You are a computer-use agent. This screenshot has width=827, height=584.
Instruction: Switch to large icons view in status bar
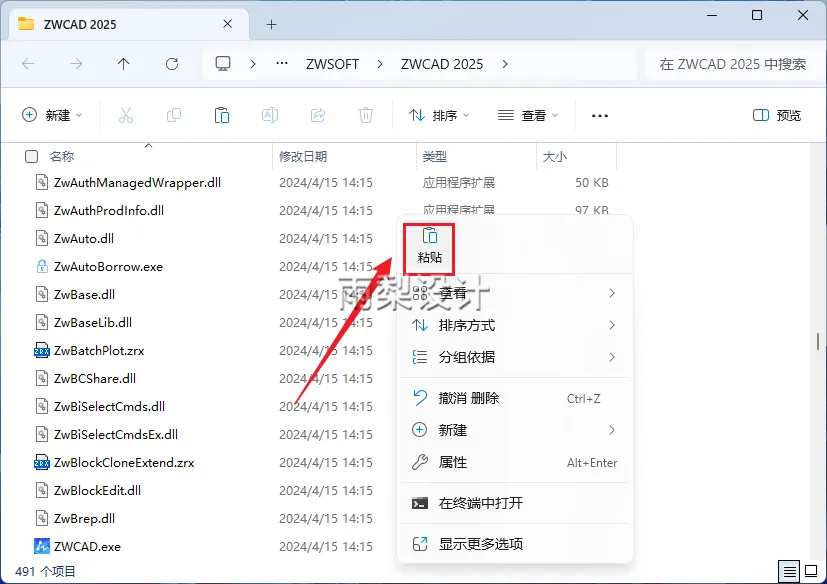tap(811, 571)
